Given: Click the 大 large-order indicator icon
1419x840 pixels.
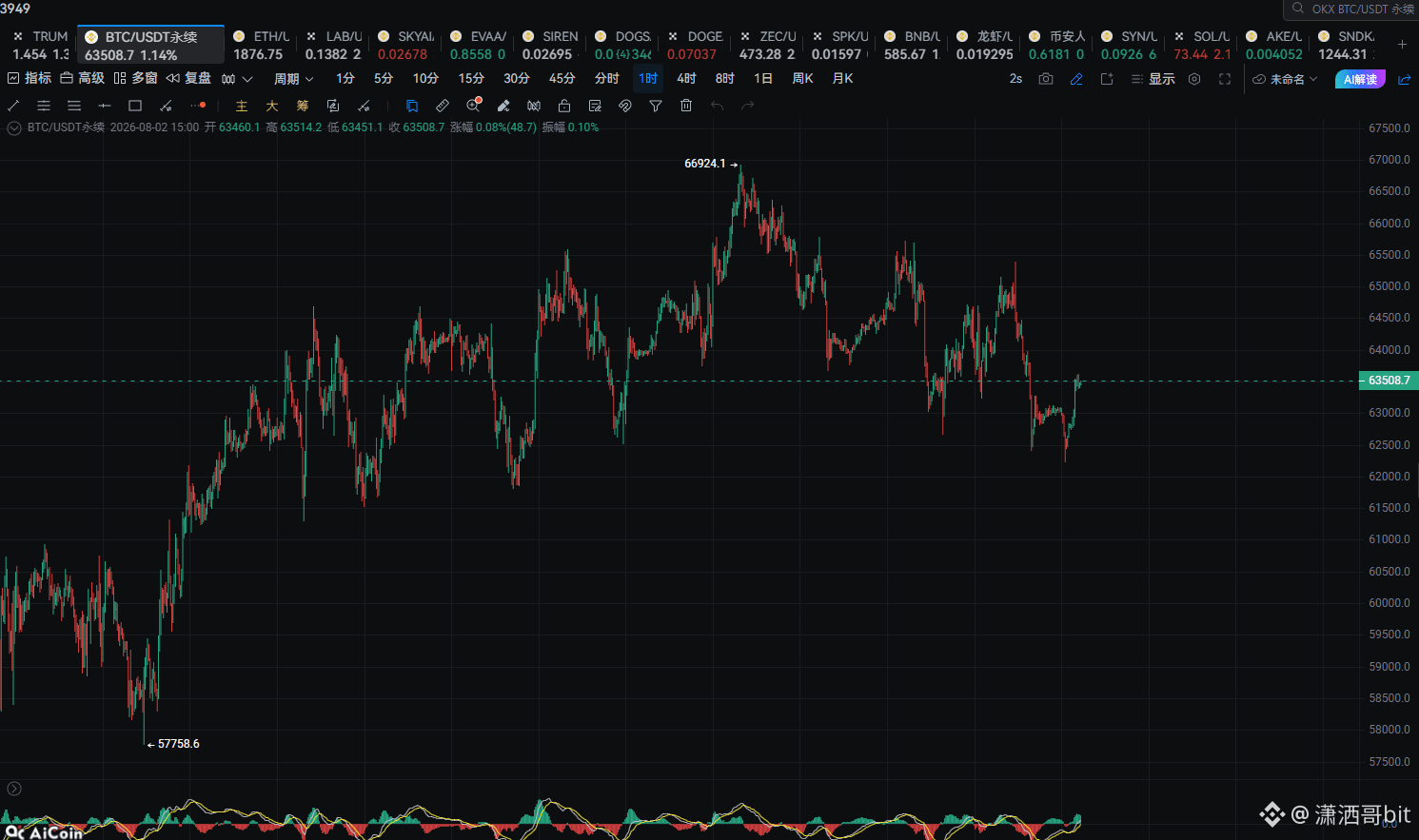Looking at the screenshot, I should 272,106.
